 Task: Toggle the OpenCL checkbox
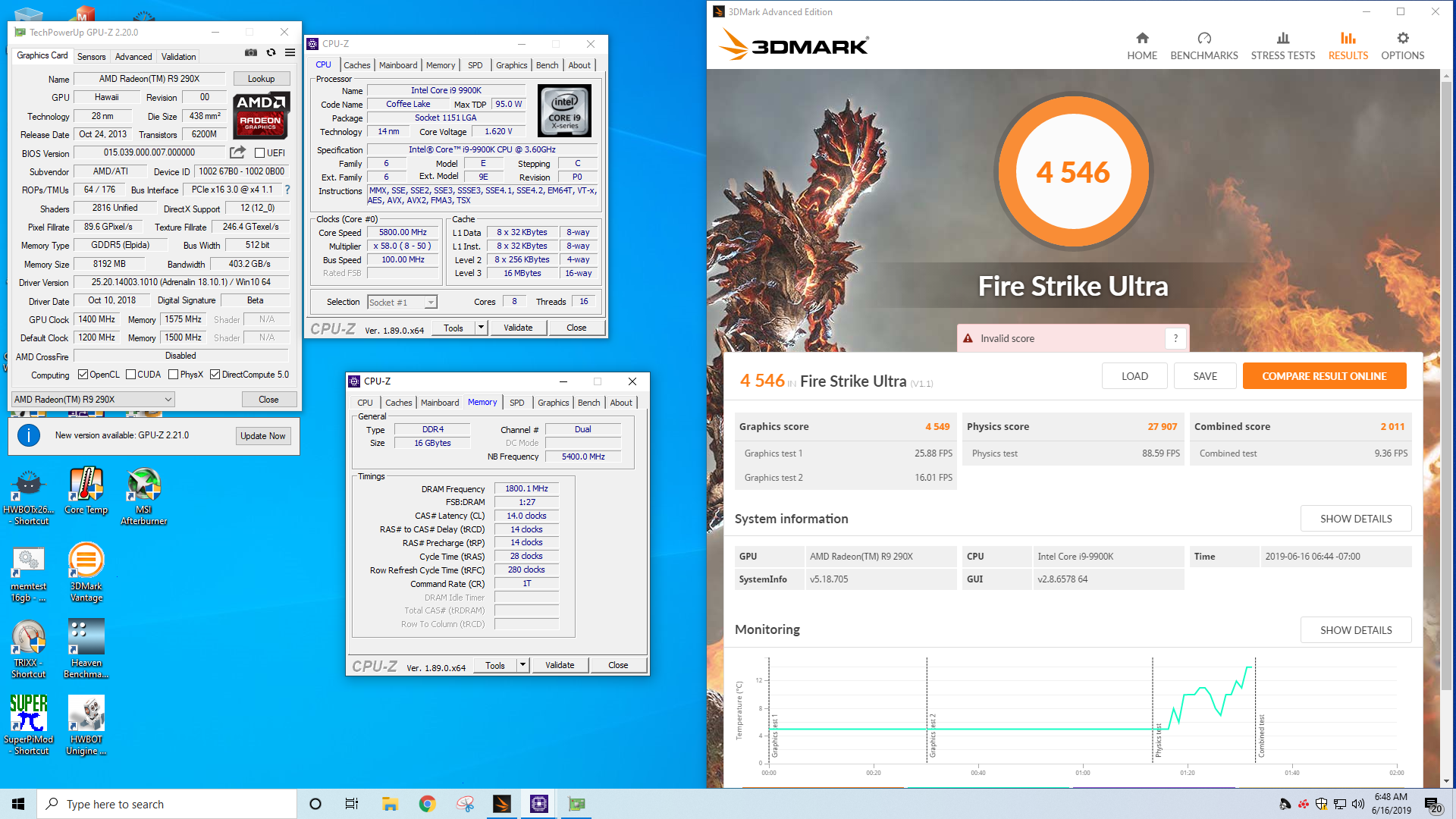(x=83, y=375)
